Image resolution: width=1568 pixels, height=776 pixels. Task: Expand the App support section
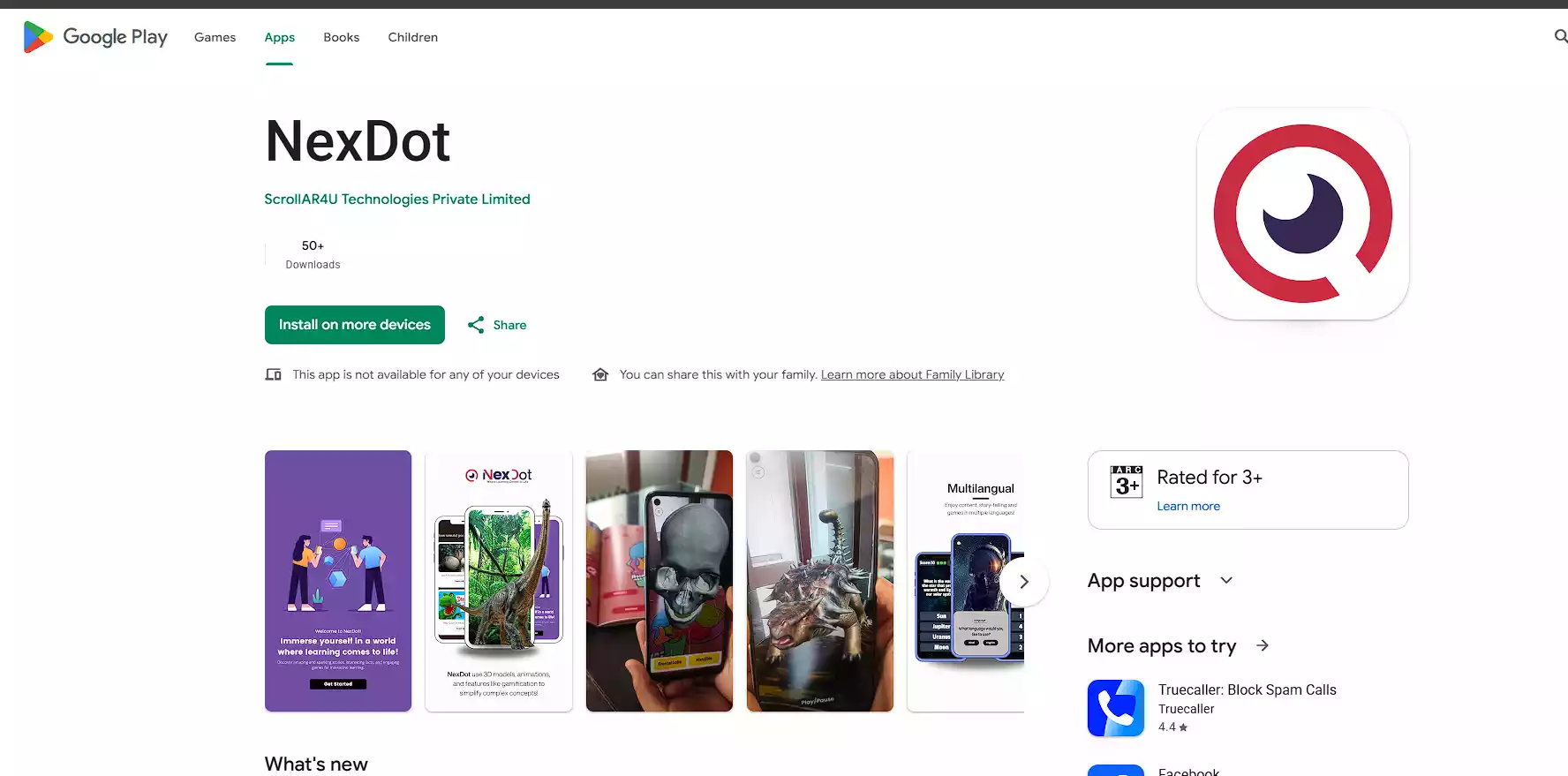coord(1160,581)
